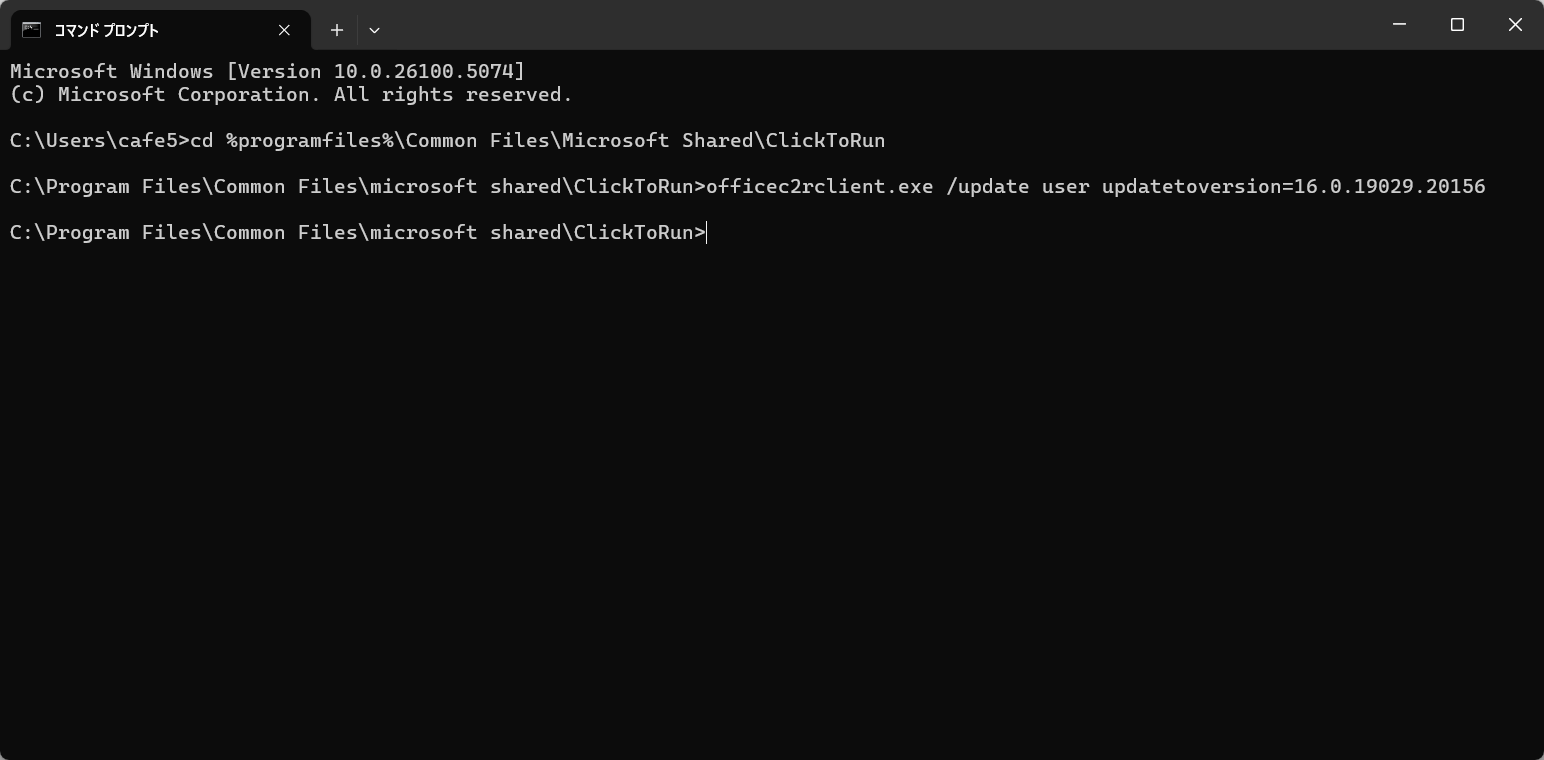Click the Microsoft Windows version line
This screenshot has width=1544, height=760.
[267, 71]
